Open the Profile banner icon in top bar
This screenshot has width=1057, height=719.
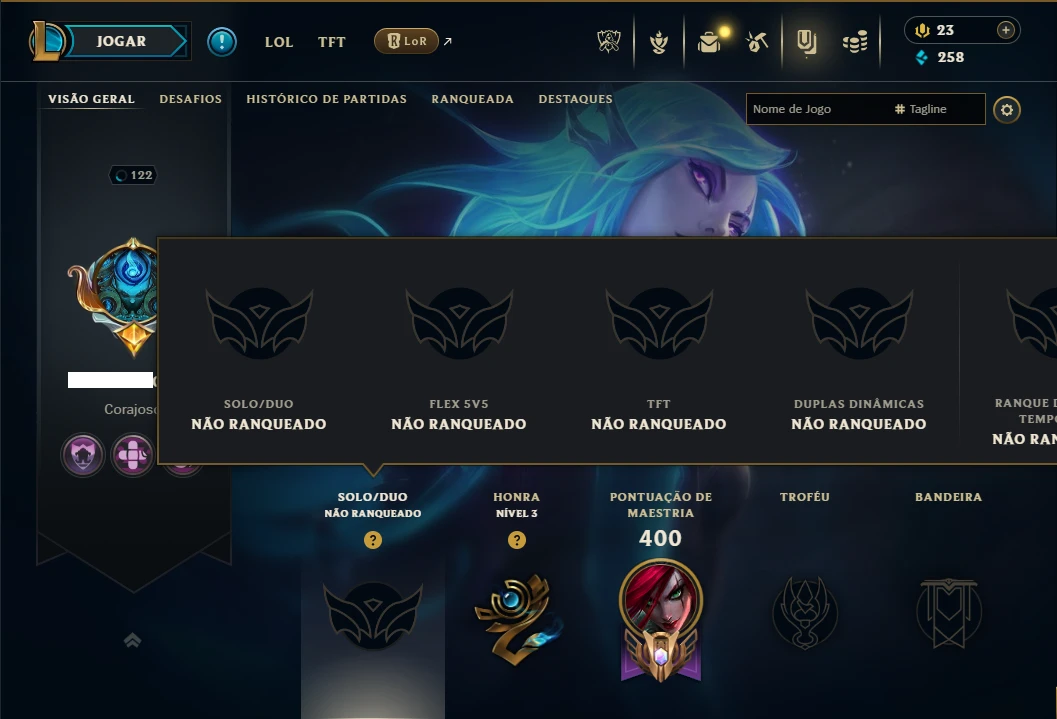(x=806, y=42)
